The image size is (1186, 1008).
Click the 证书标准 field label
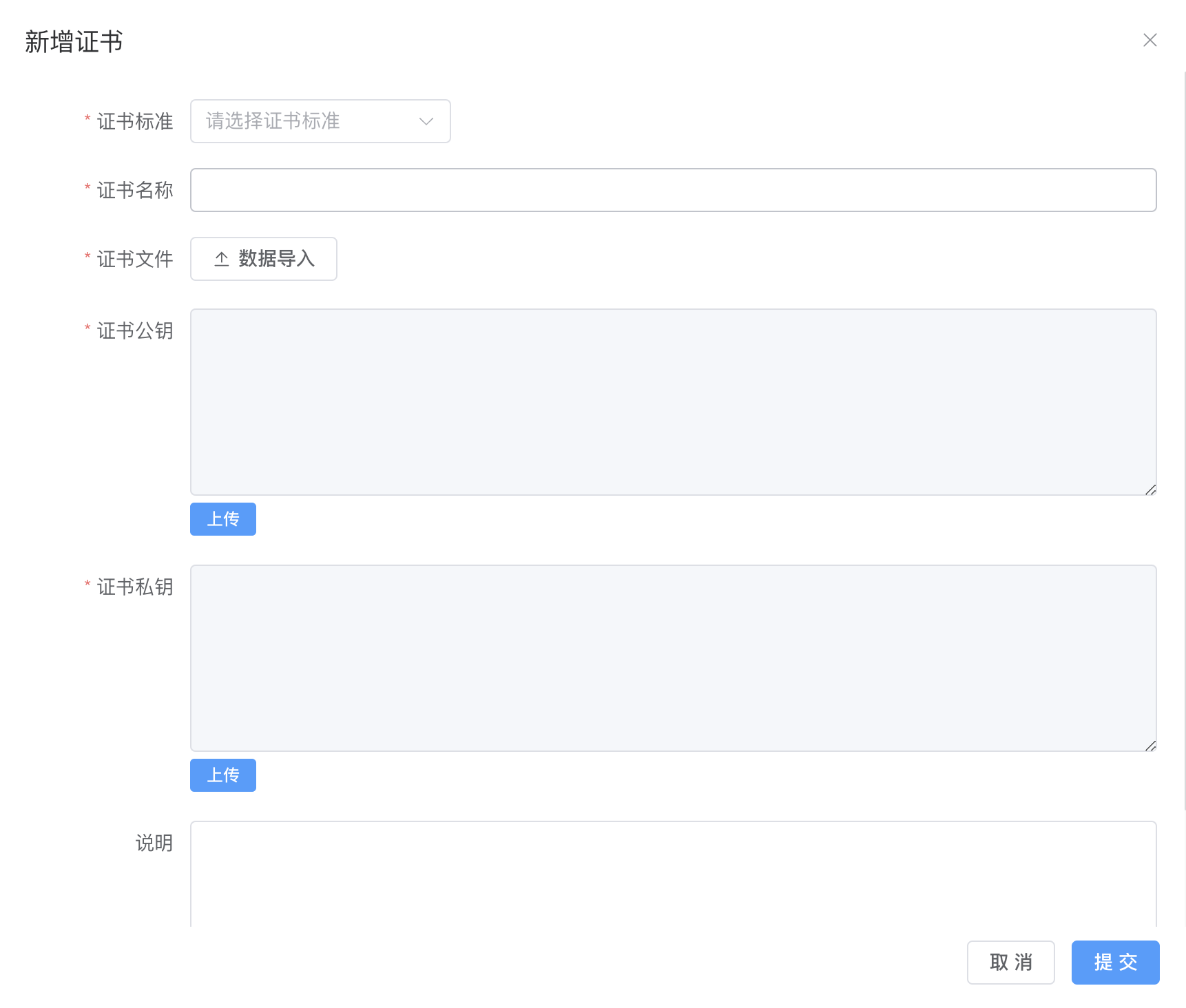tap(135, 122)
